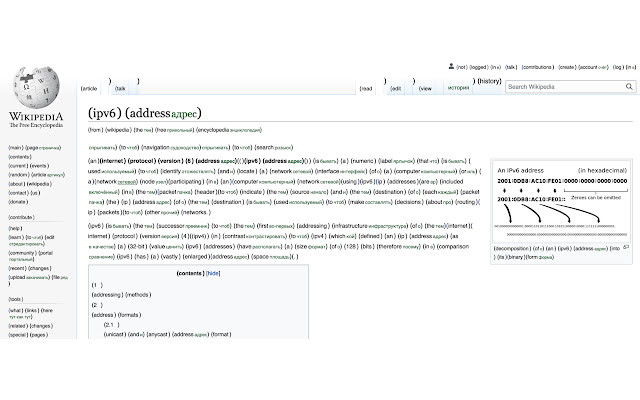Switch to the article tab
Screen dimensions: 640x400
[x=89, y=89]
